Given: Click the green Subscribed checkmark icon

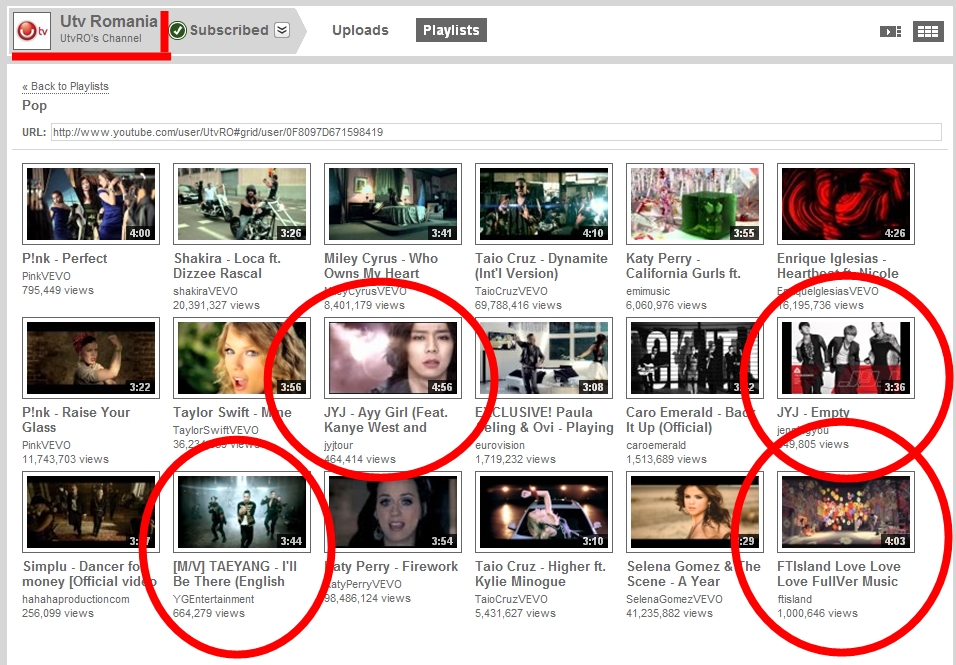Looking at the screenshot, I should tap(177, 30).
